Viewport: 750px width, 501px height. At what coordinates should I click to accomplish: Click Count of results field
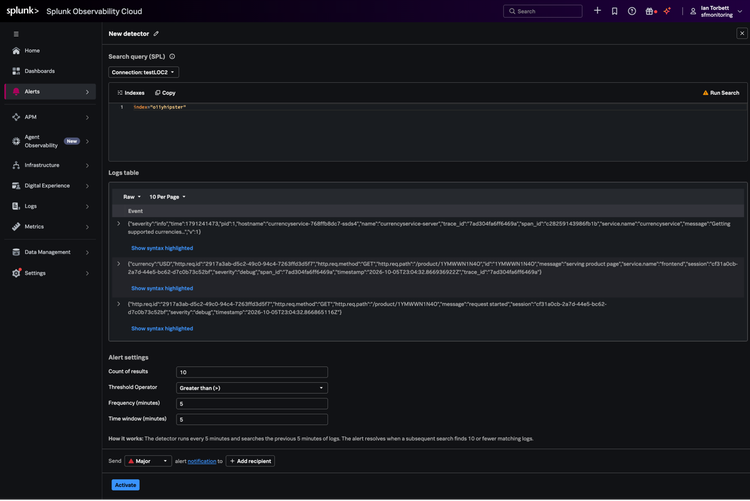coord(252,372)
